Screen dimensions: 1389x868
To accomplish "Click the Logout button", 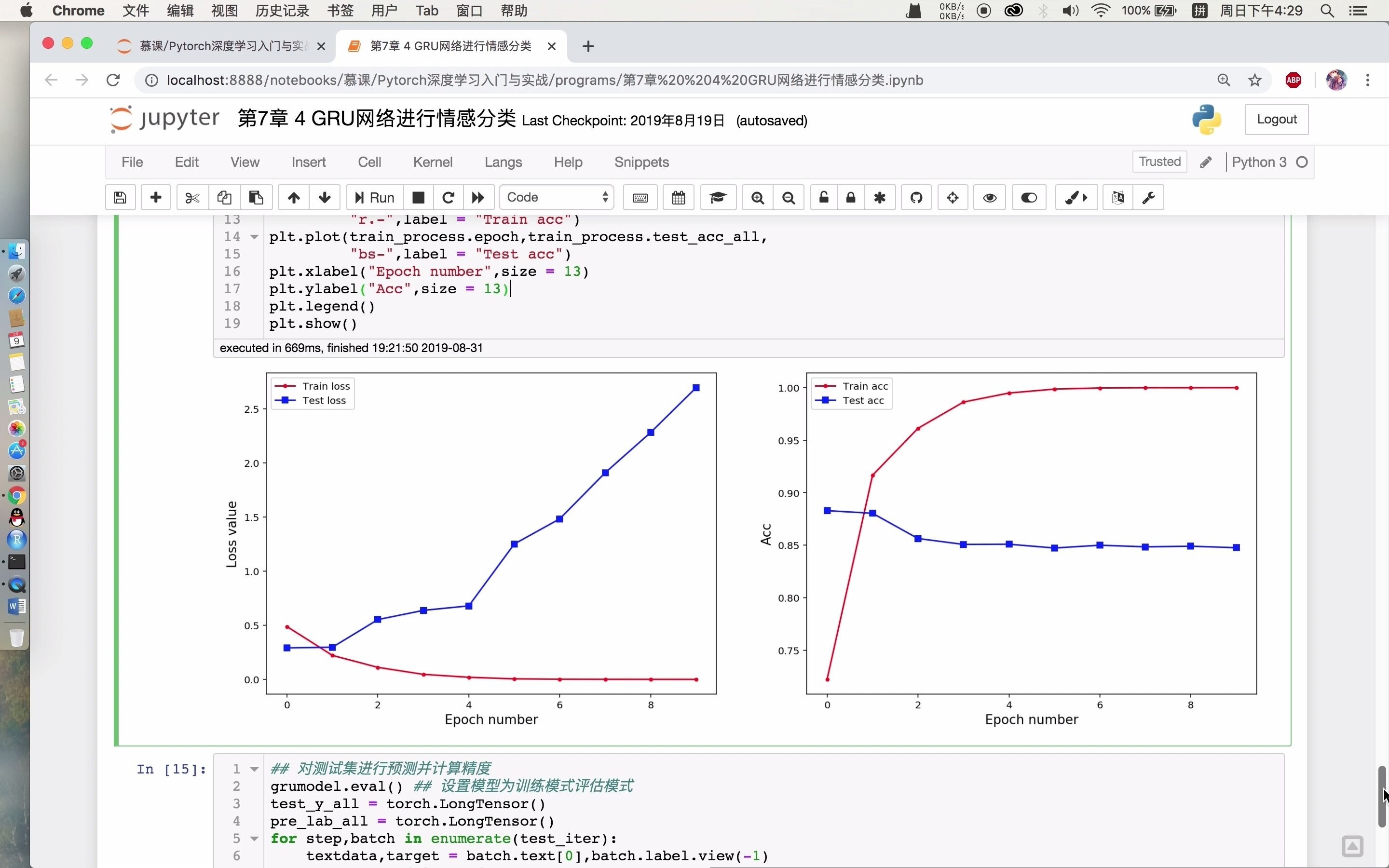I will tap(1276, 120).
